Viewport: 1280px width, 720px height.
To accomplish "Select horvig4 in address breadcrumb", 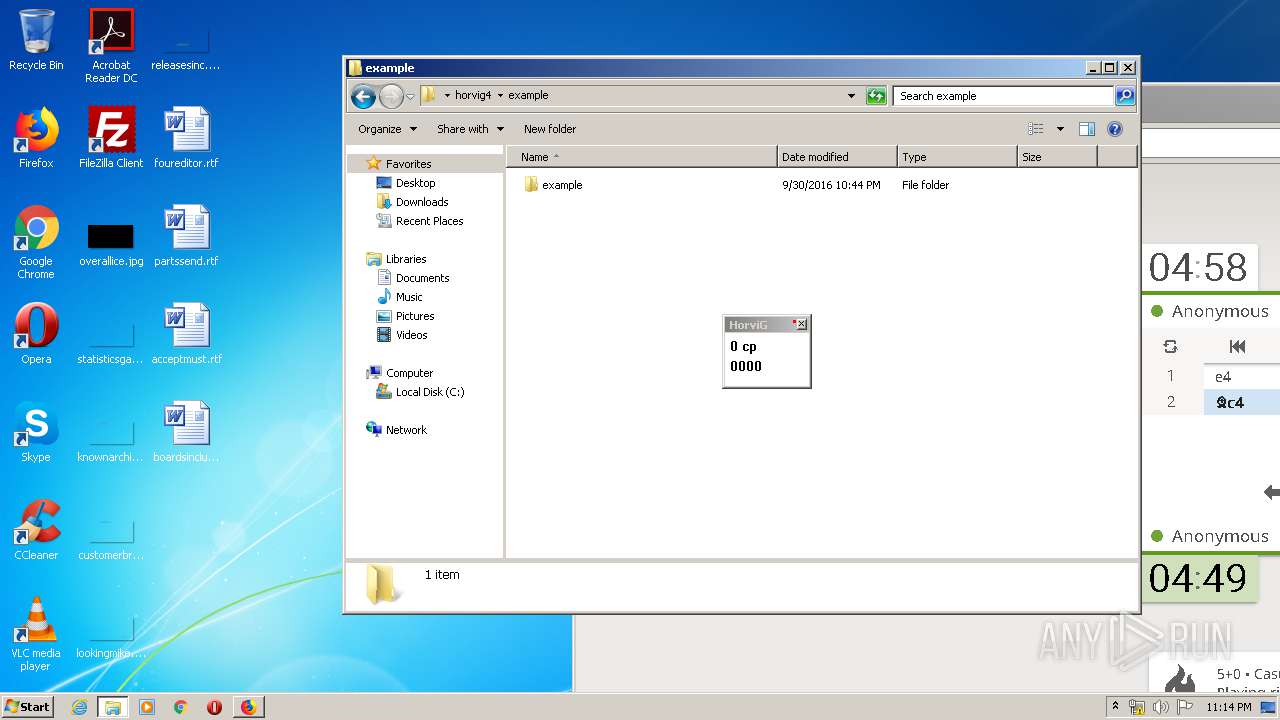I will (x=473, y=96).
